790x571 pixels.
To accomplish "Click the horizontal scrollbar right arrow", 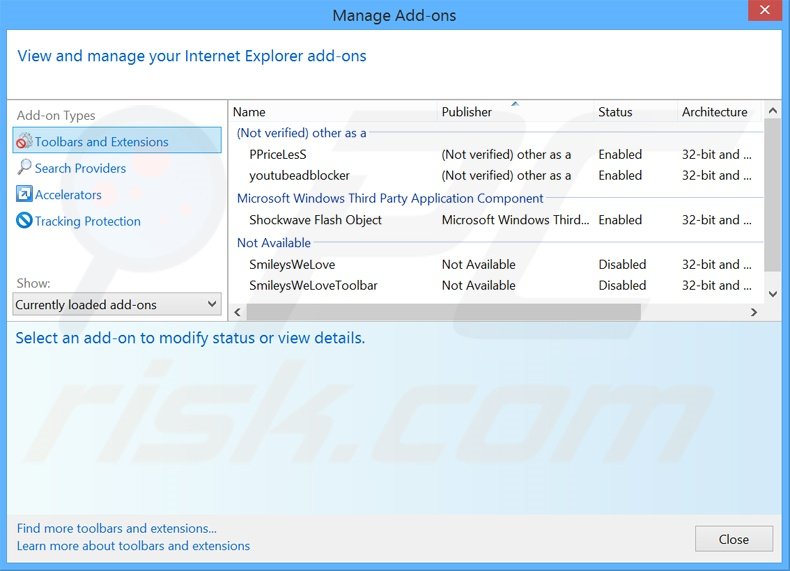I will click(x=754, y=312).
